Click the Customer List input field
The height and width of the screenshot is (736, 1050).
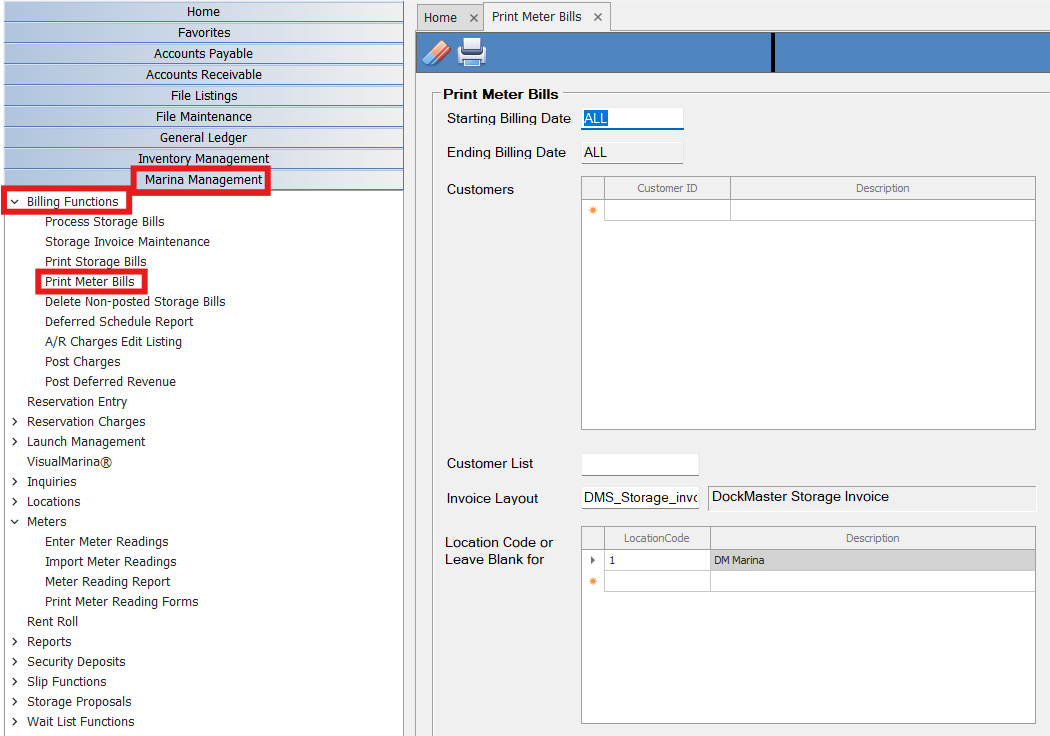(639, 464)
